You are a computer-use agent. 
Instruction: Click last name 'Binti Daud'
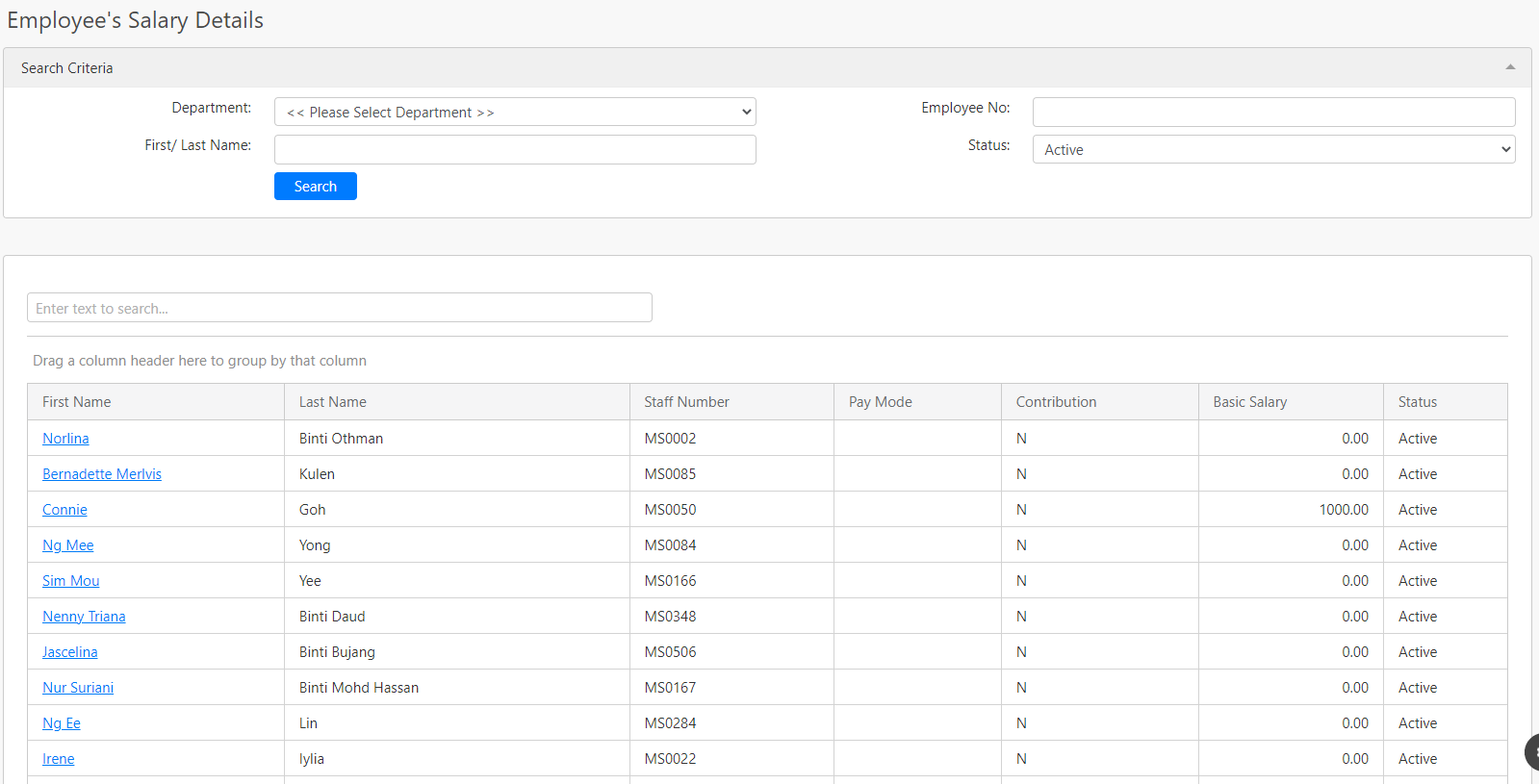coord(332,616)
